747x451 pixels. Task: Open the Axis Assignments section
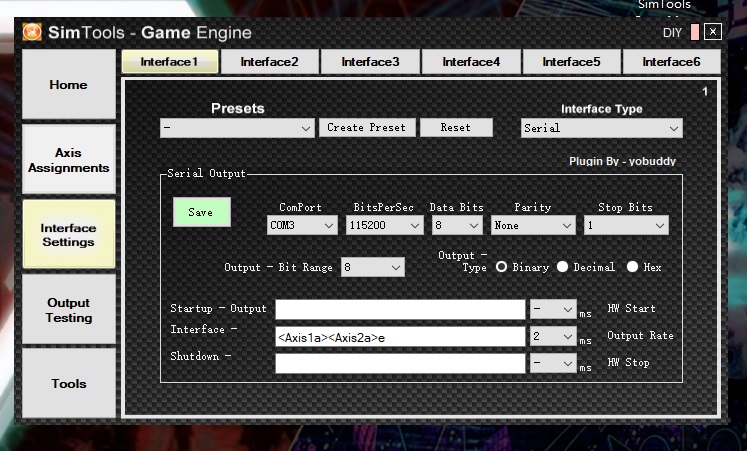[x=68, y=160]
